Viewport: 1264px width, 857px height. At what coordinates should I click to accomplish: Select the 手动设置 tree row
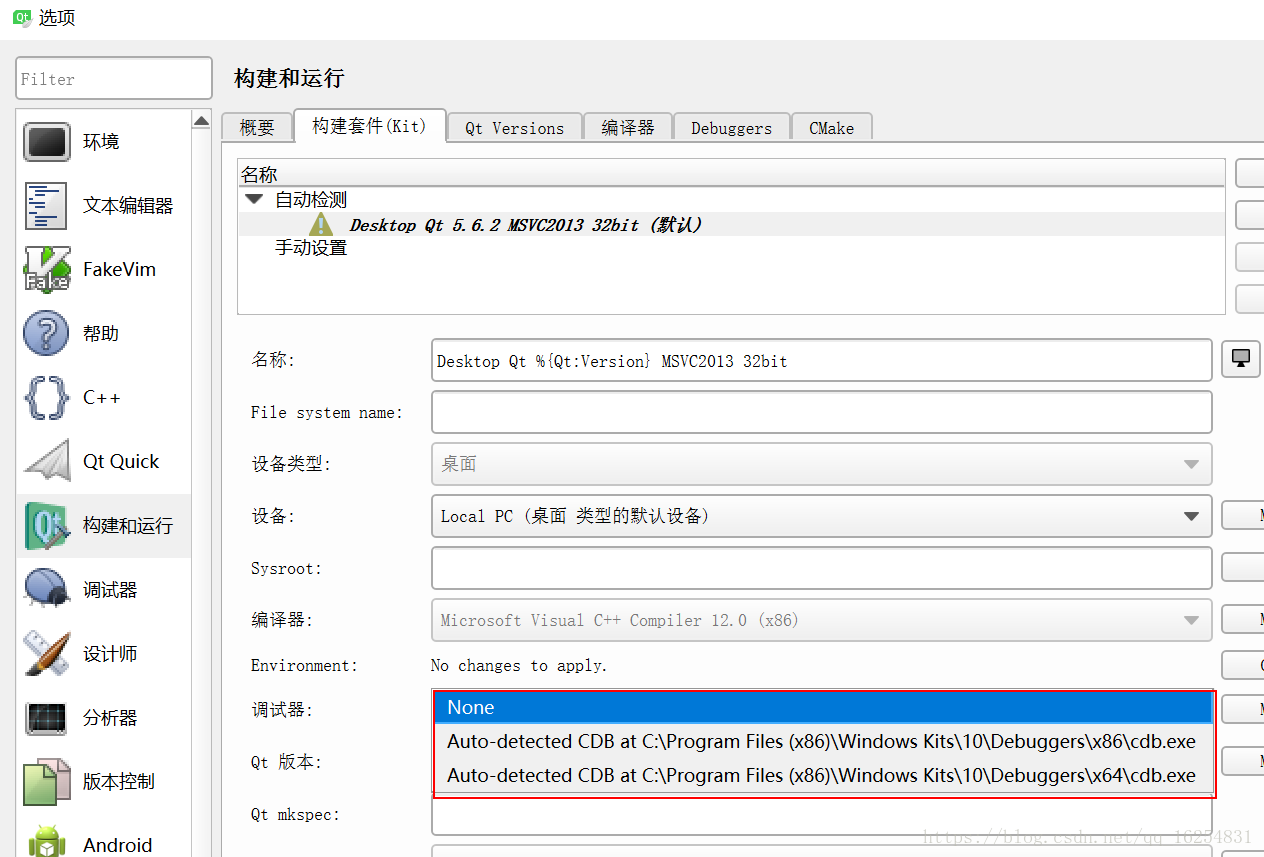[x=311, y=247]
